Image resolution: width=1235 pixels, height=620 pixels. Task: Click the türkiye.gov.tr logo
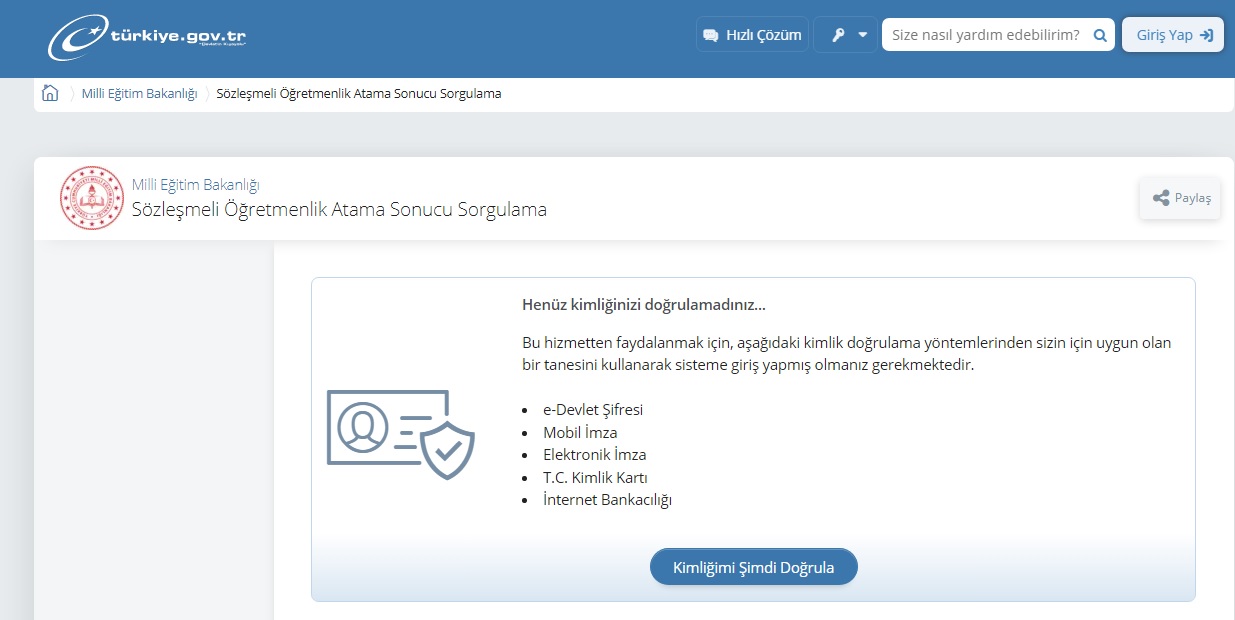click(147, 37)
